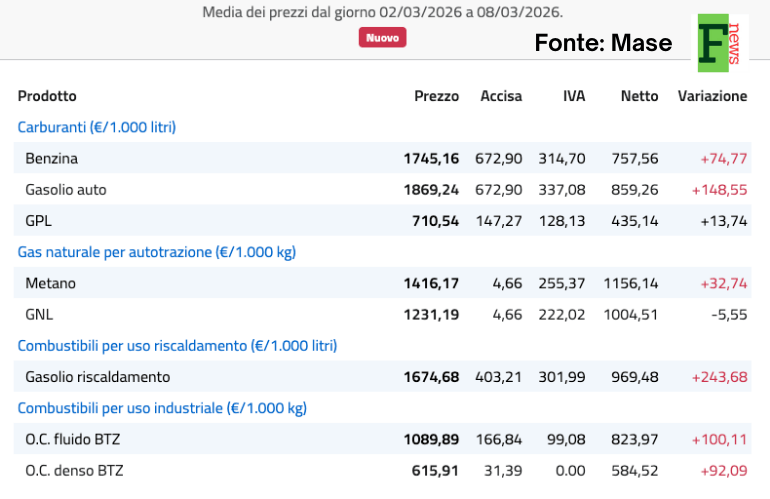Viewport: 770px width, 499px height.
Task: Select the Benzina product row
Action: [x=52, y=158]
